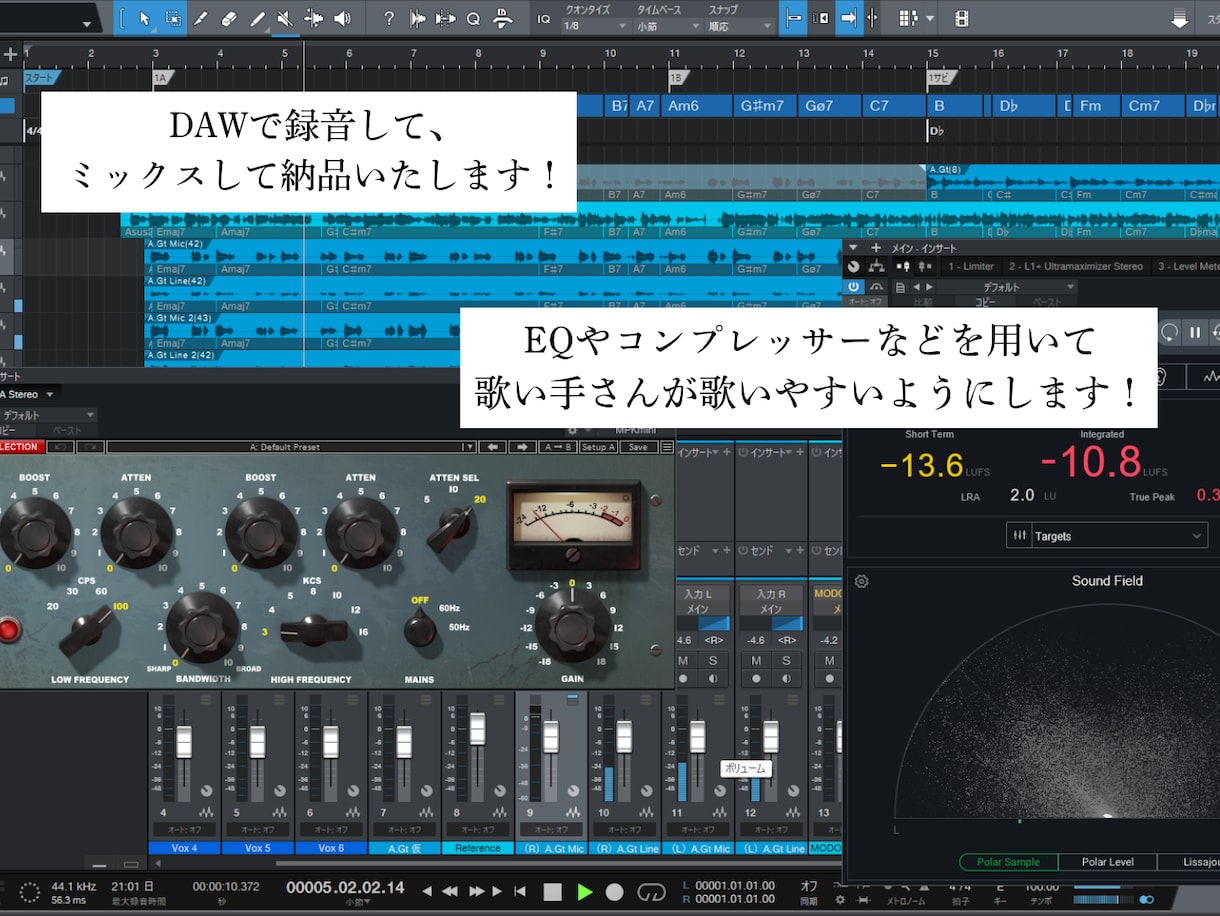Open the スナップ 順応 dropdown
The height and width of the screenshot is (916, 1220).
click(738, 26)
